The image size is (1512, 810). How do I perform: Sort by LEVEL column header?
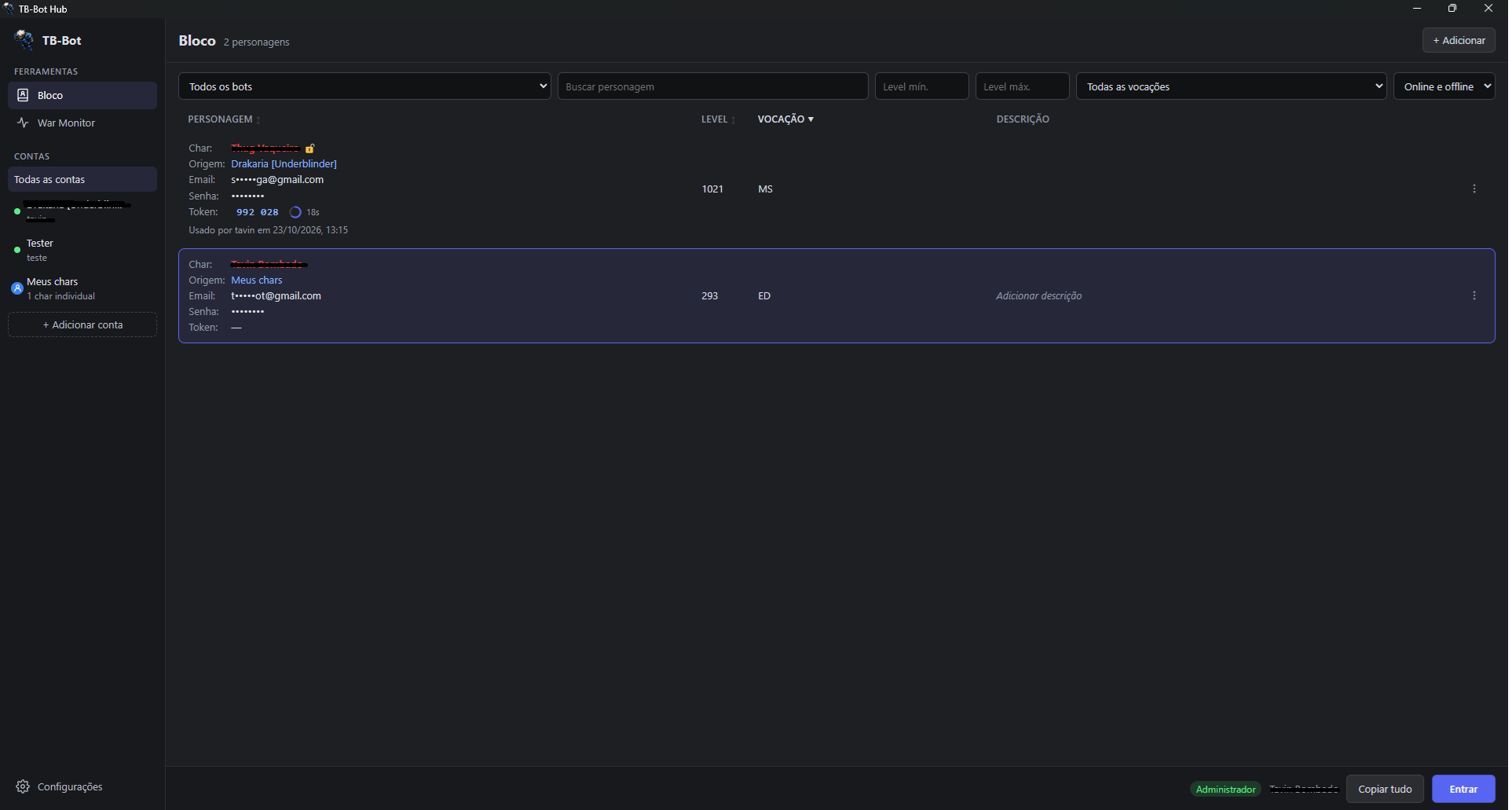coord(718,119)
